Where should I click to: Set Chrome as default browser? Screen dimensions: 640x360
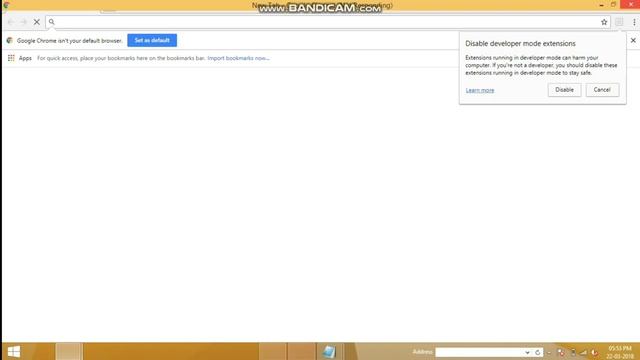coord(152,40)
